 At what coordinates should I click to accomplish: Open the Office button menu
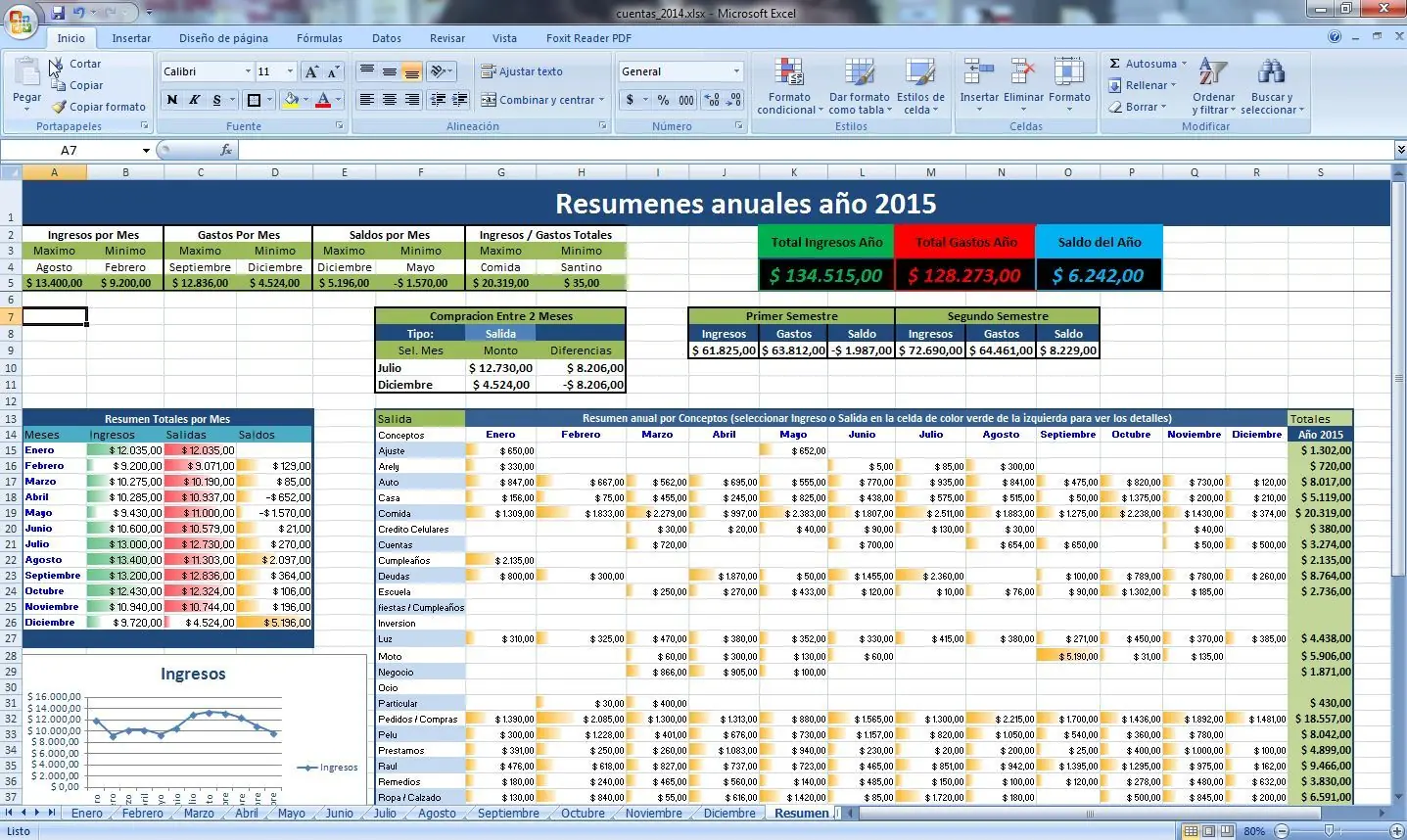tap(21, 22)
